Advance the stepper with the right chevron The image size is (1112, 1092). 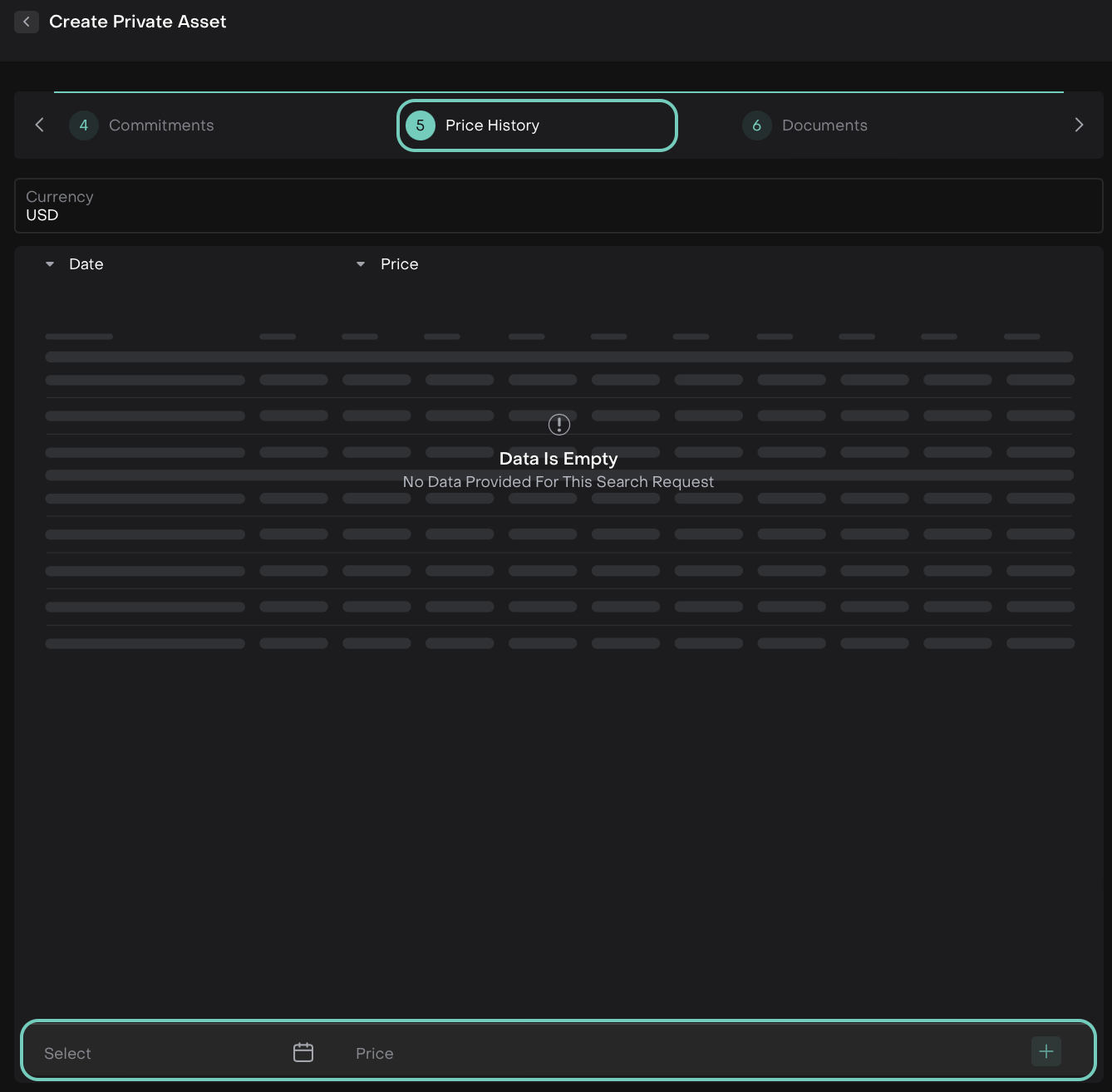[x=1079, y=125]
